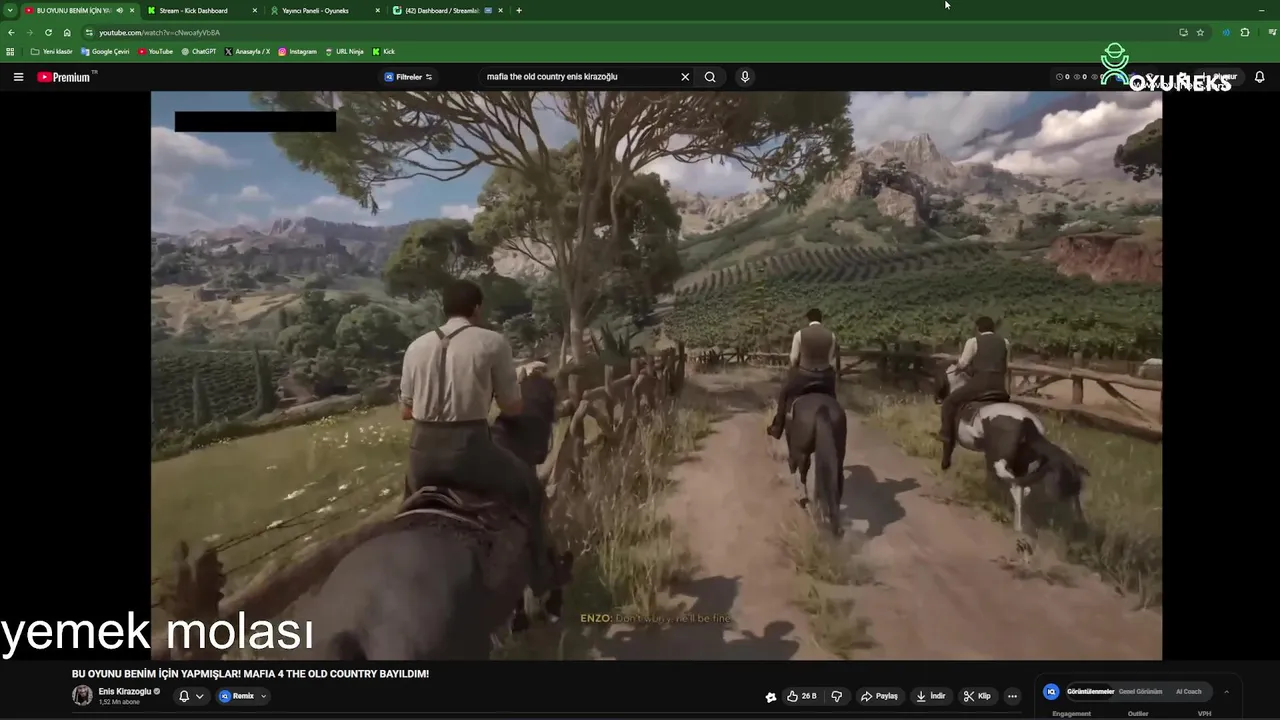Image resolution: width=1280 pixels, height=720 pixels.
Task: Bookmark this page with star icon
Action: [1200, 32]
